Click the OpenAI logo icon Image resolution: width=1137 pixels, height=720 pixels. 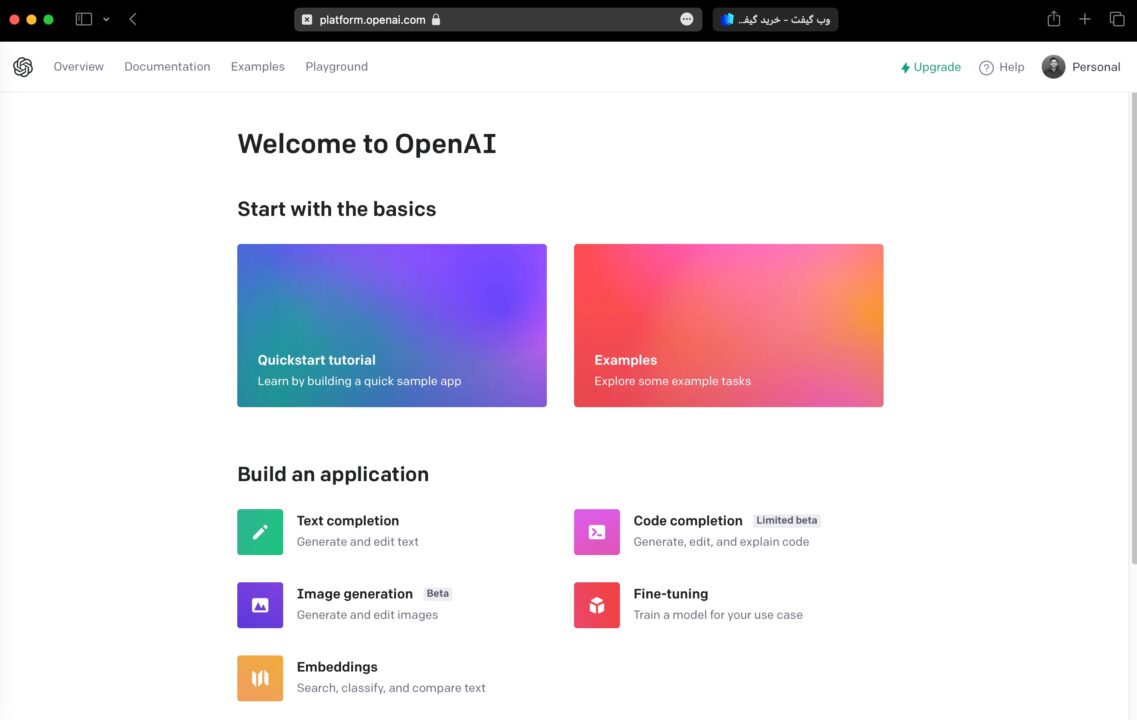[23, 67]
